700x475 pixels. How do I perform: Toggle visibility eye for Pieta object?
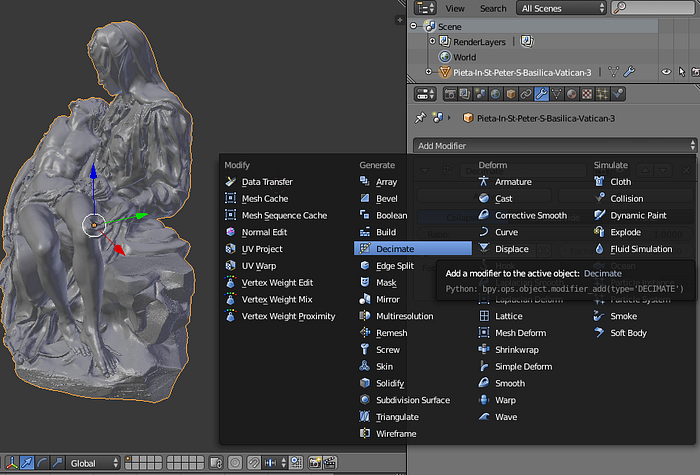pyautogui.click(x=666, y=72)
